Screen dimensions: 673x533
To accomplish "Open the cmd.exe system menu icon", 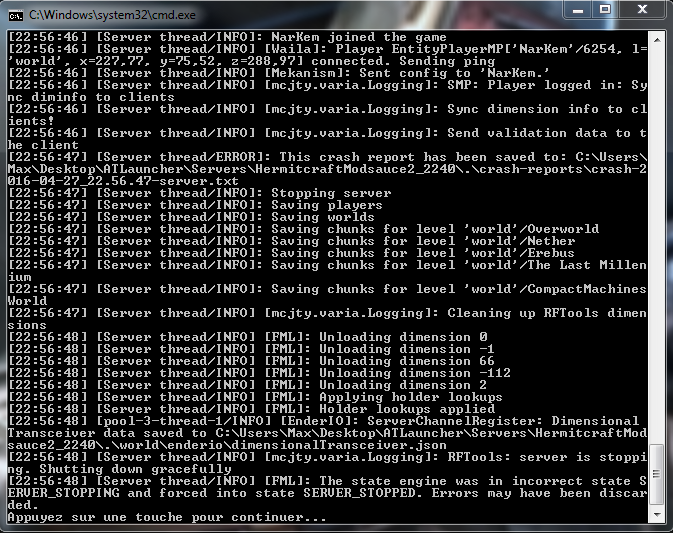I will click(x=15, y=15).
